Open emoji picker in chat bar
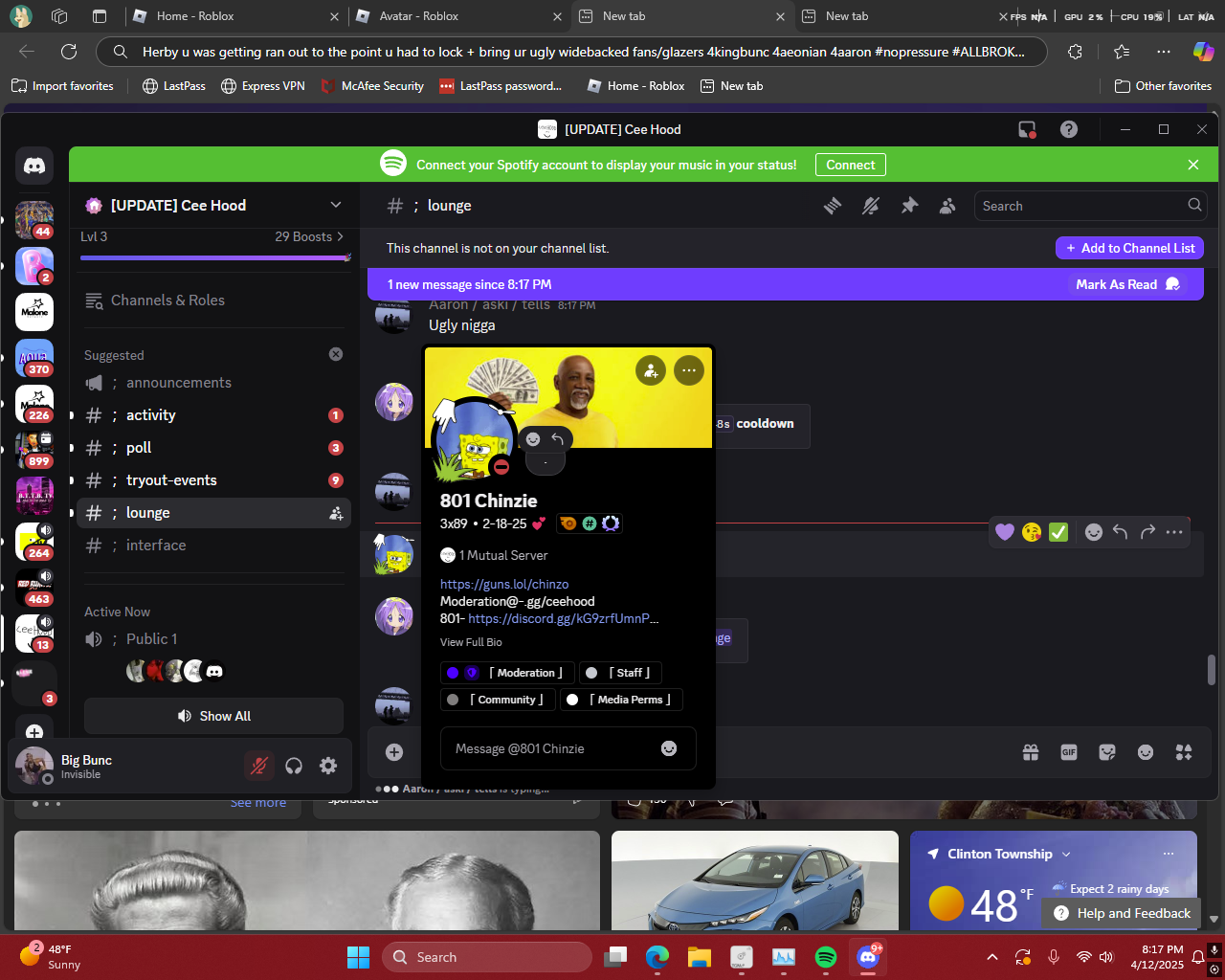Screen dimensions: 1225x980 click(x=1146, y=752)
